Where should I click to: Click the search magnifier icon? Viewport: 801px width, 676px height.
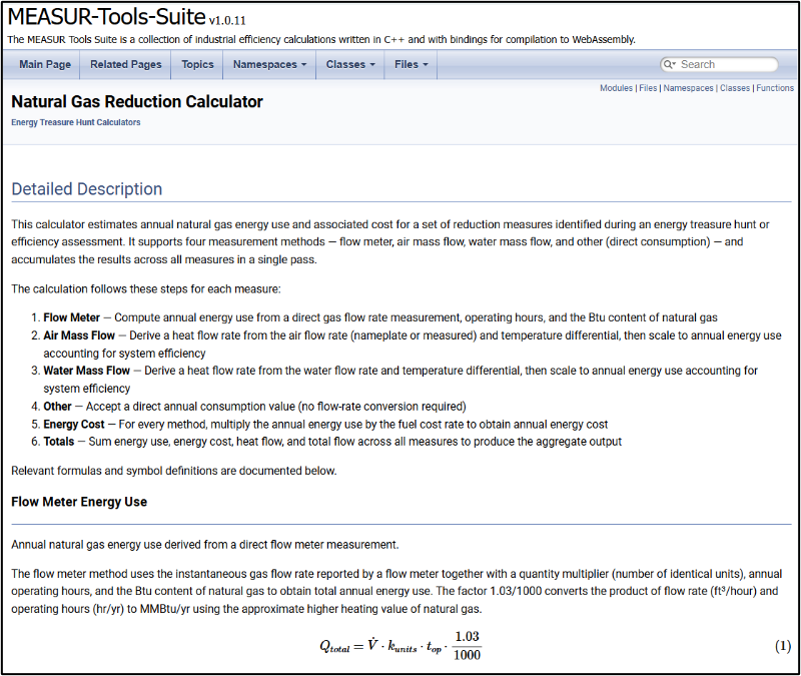pyautogui.click(x=669, y=64)
